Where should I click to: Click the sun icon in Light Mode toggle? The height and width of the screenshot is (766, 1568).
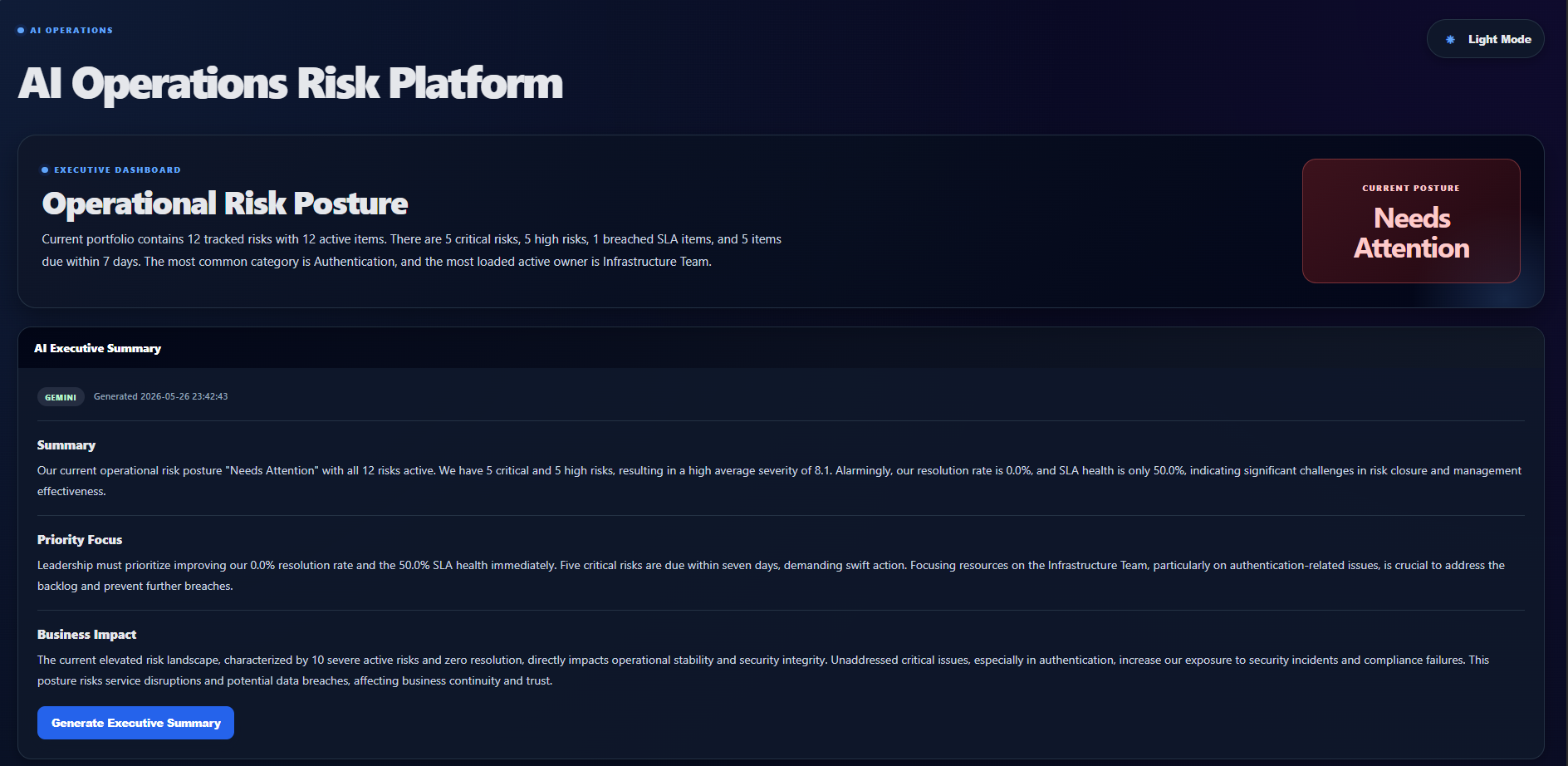click(x=1450, y=39)
